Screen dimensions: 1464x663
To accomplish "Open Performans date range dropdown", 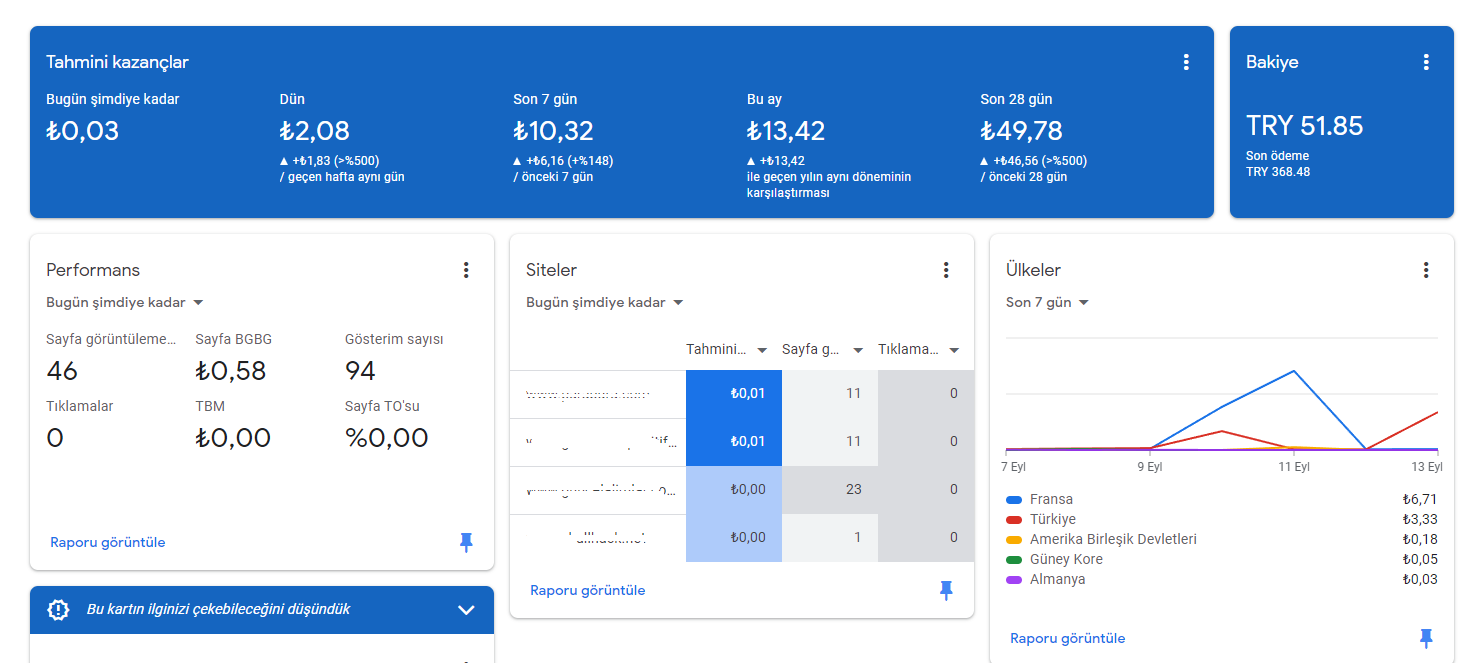I will pyautogui.click(x=125, y=302).
